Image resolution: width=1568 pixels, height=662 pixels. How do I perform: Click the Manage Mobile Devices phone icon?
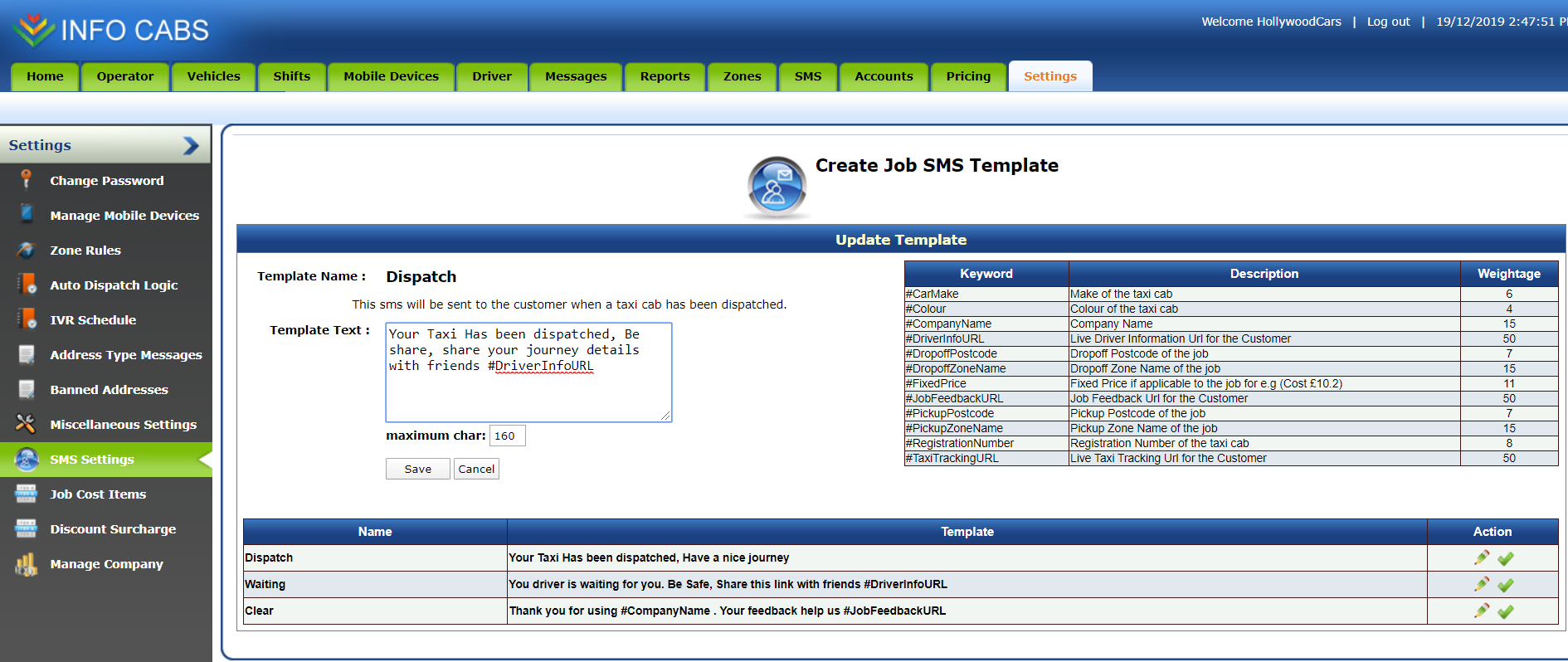point(27,214)
